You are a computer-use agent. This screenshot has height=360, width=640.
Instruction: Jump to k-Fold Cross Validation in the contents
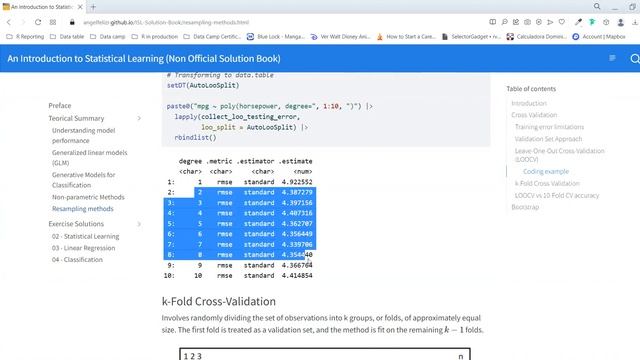[547, 183]
